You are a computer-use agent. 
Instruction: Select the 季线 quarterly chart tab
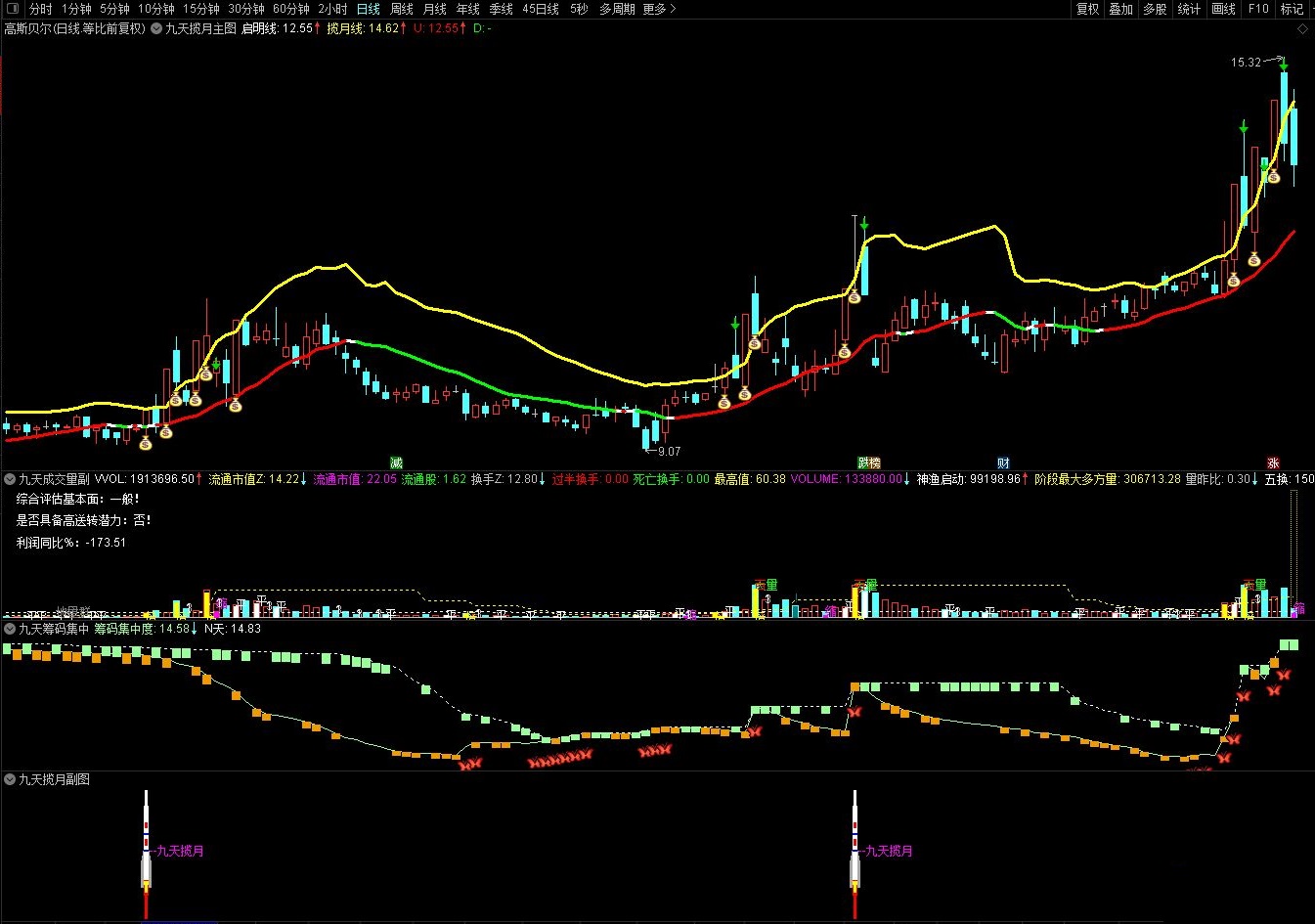click(502, 9)
